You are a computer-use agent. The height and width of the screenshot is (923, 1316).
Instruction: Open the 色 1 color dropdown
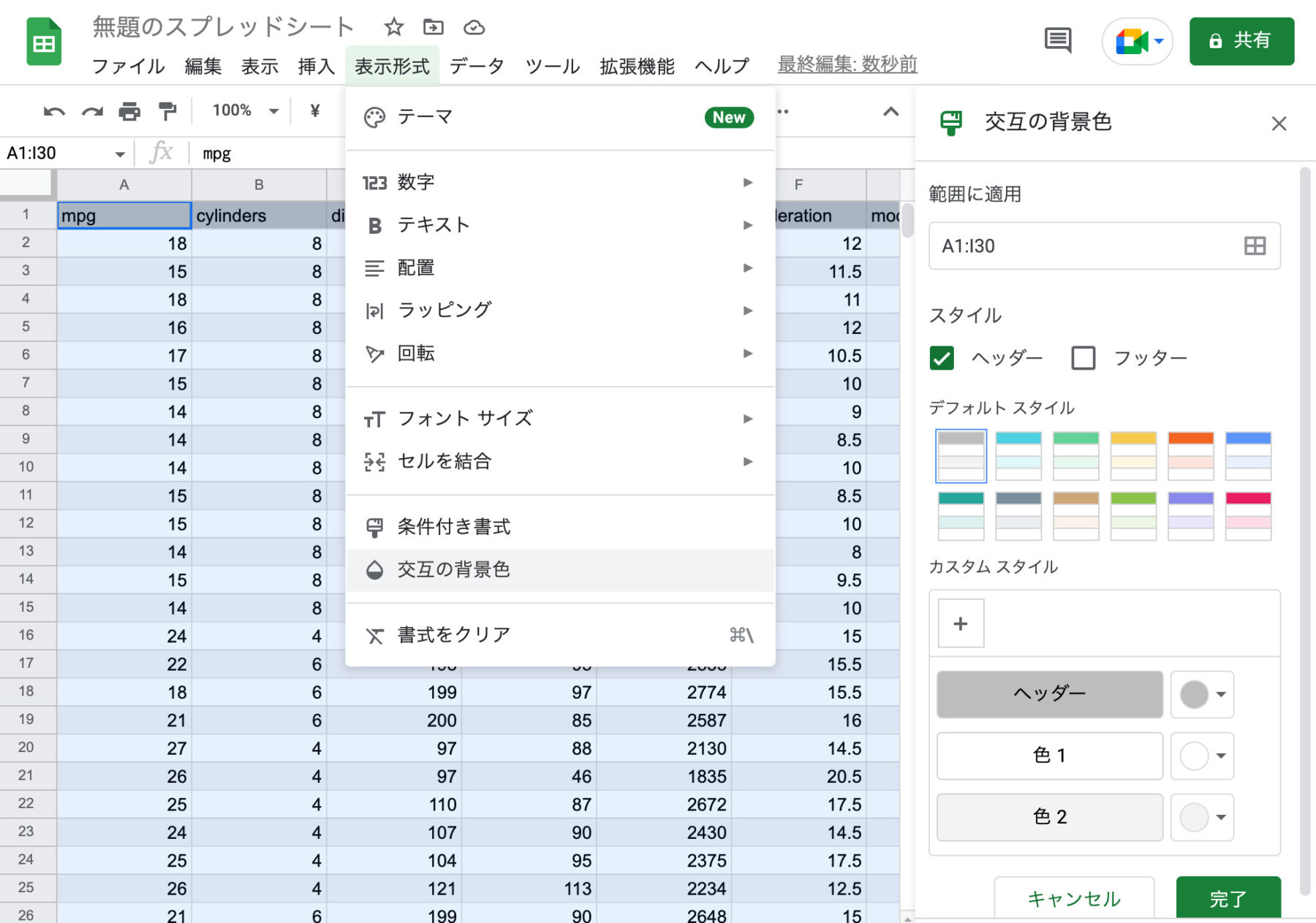[1203, 756]
